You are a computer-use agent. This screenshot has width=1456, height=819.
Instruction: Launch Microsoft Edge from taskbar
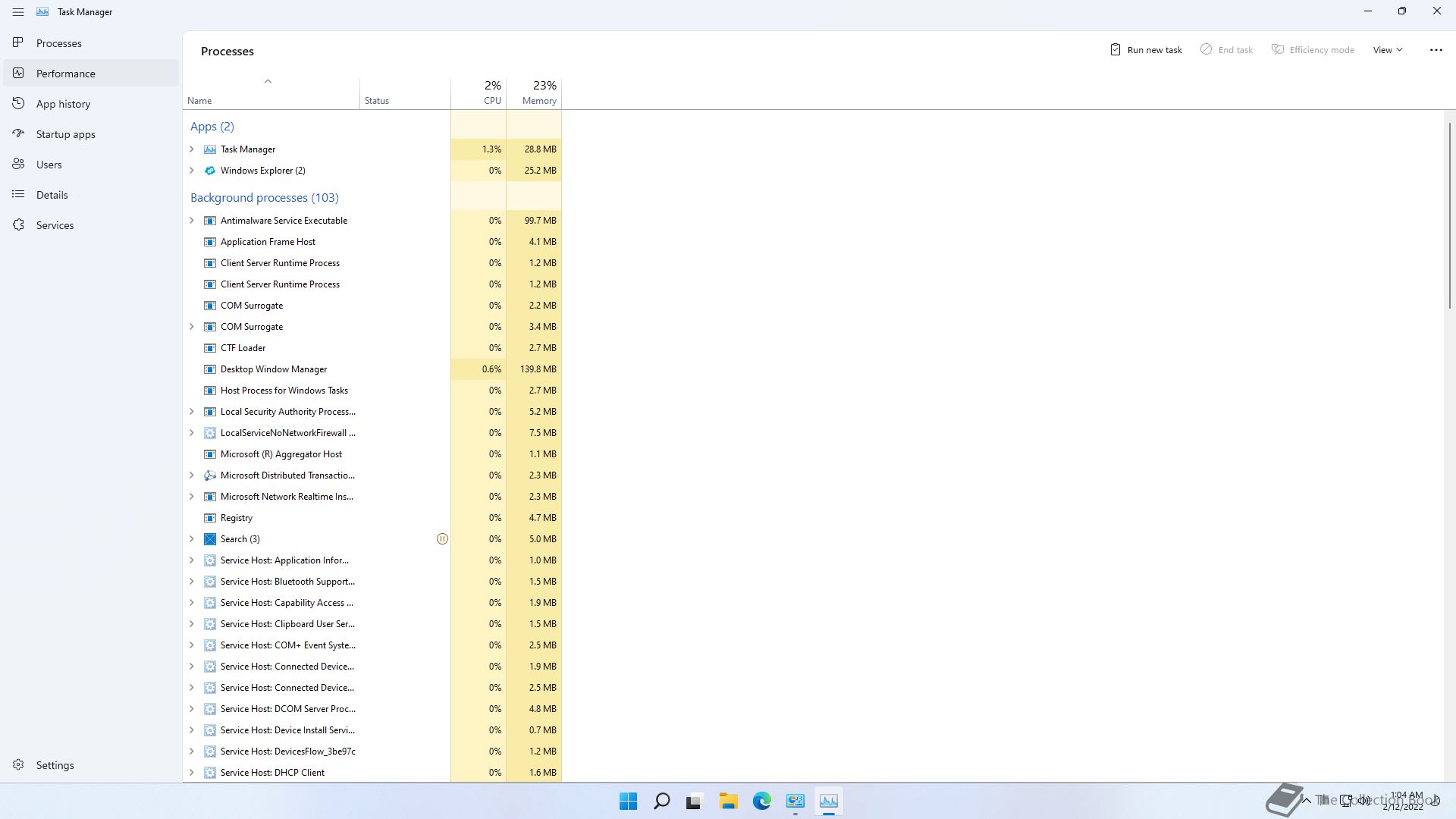tap(761, 802)
